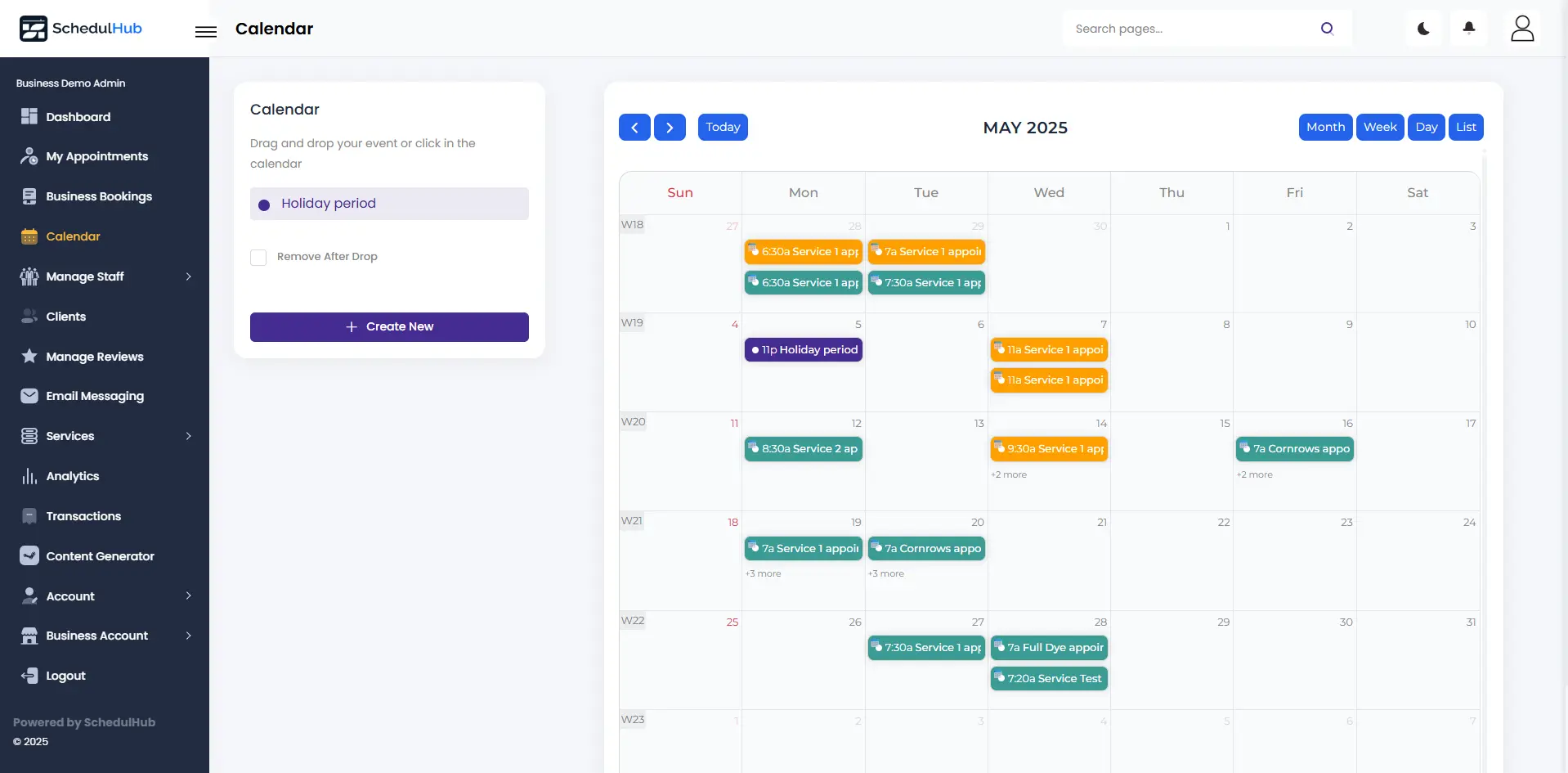Click the hamburger menu icon
Viewport: 1568px width, 773px height.
(x=206, y=31)
